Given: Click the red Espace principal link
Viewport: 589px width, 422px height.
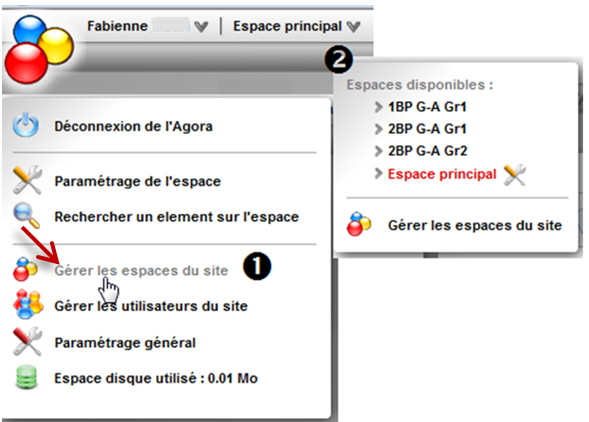Looking at the screenshot, I should (x=442, y=174).
